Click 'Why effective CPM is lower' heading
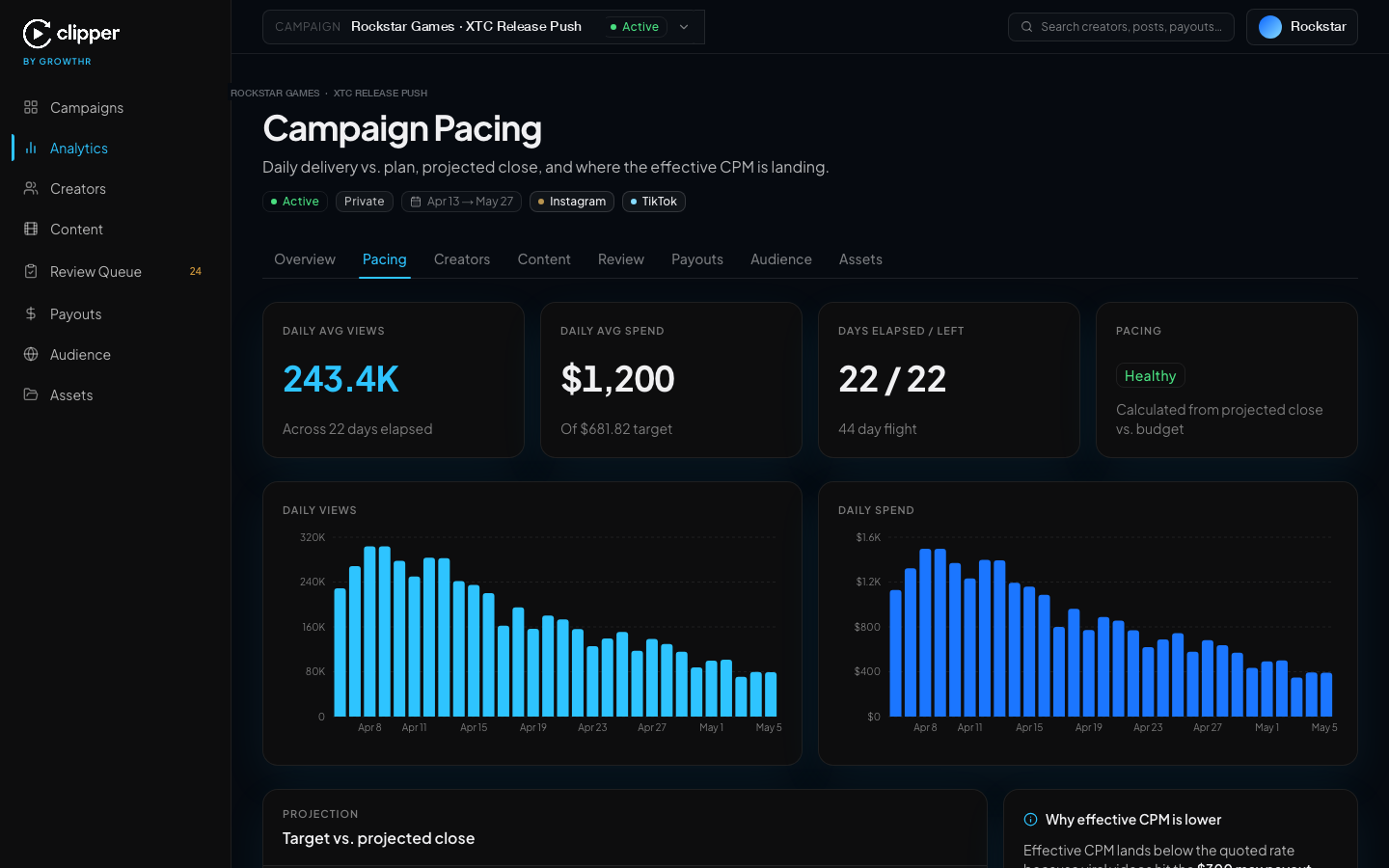Screen dimensions: 1389x868 tap(1133, 820)
